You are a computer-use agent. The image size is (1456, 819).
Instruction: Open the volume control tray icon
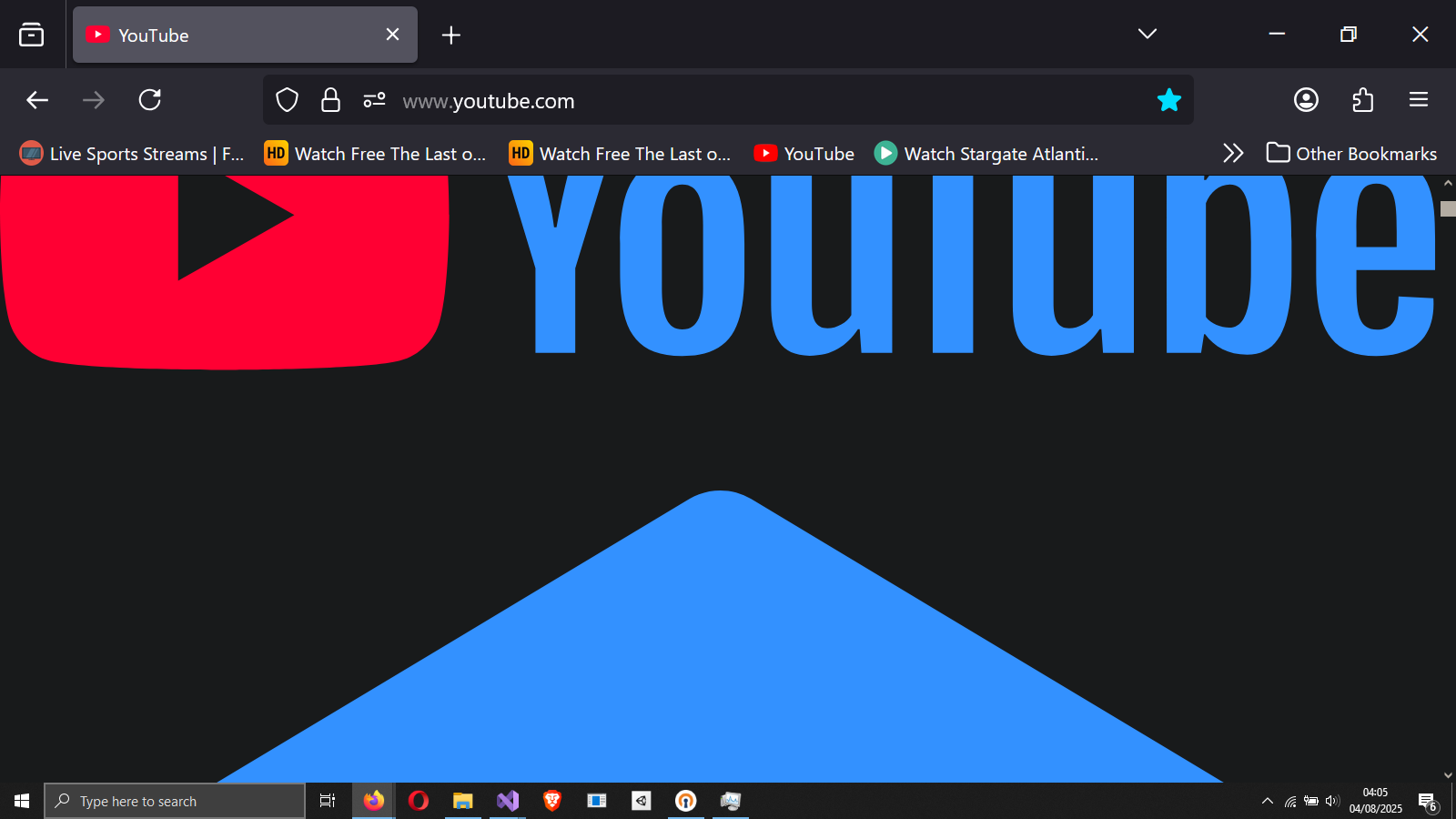pyautogui.click(x=1332, y=801)
